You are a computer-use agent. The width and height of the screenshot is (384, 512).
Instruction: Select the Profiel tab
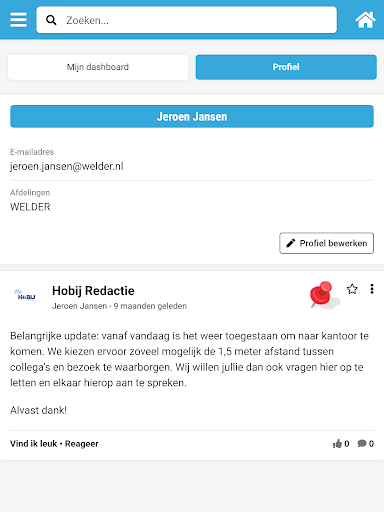click(286, 67)
